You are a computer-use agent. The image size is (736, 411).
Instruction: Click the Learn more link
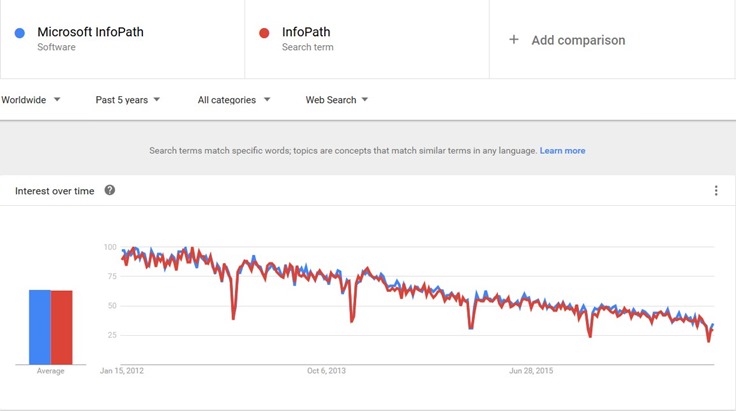562,151
